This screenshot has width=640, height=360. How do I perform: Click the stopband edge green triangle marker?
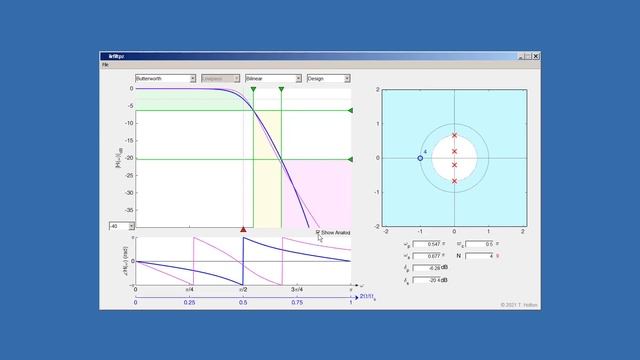tap(281, 89)
